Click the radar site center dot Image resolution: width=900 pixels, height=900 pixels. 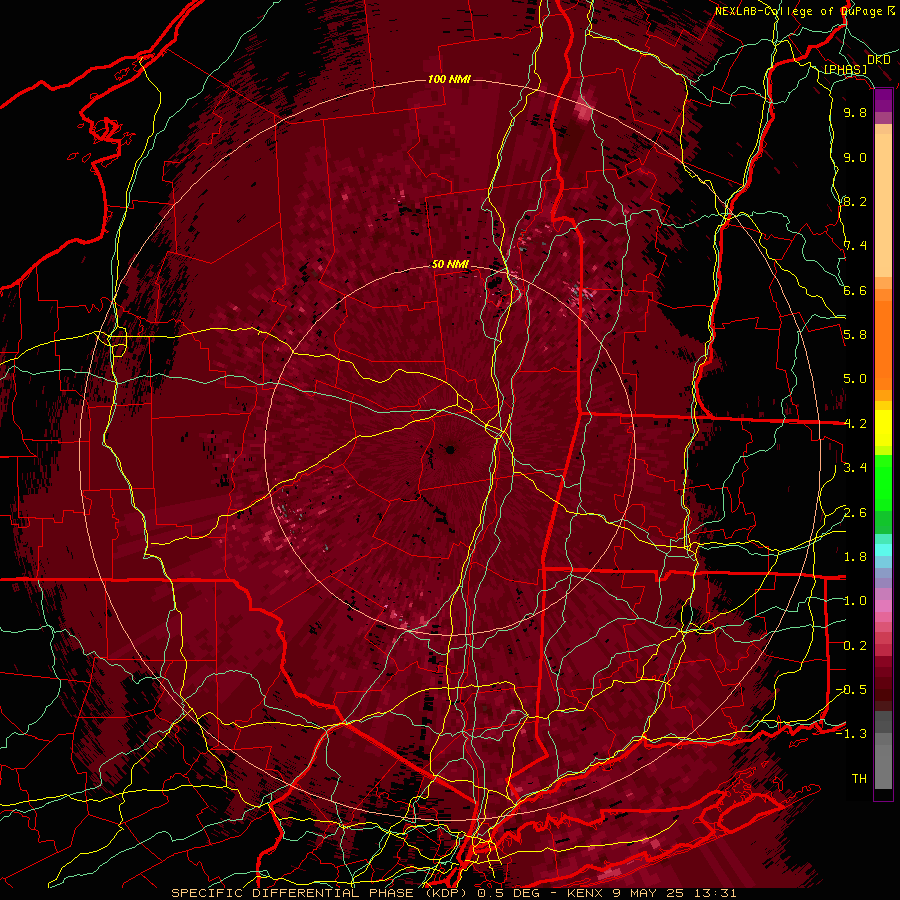click(x=450, y=450)
